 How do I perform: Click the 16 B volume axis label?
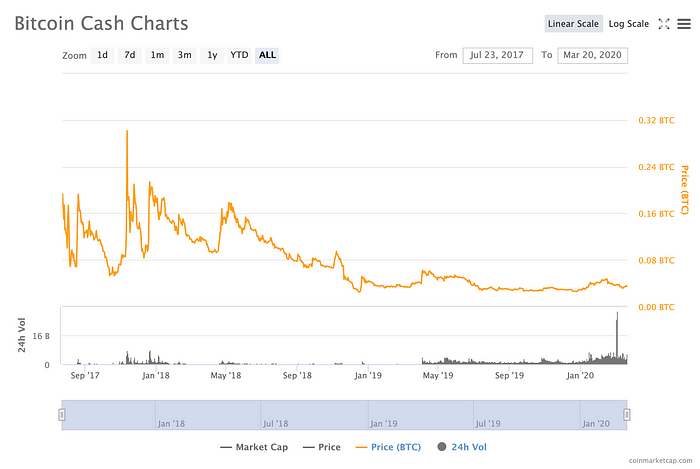(x=41, y=336)
